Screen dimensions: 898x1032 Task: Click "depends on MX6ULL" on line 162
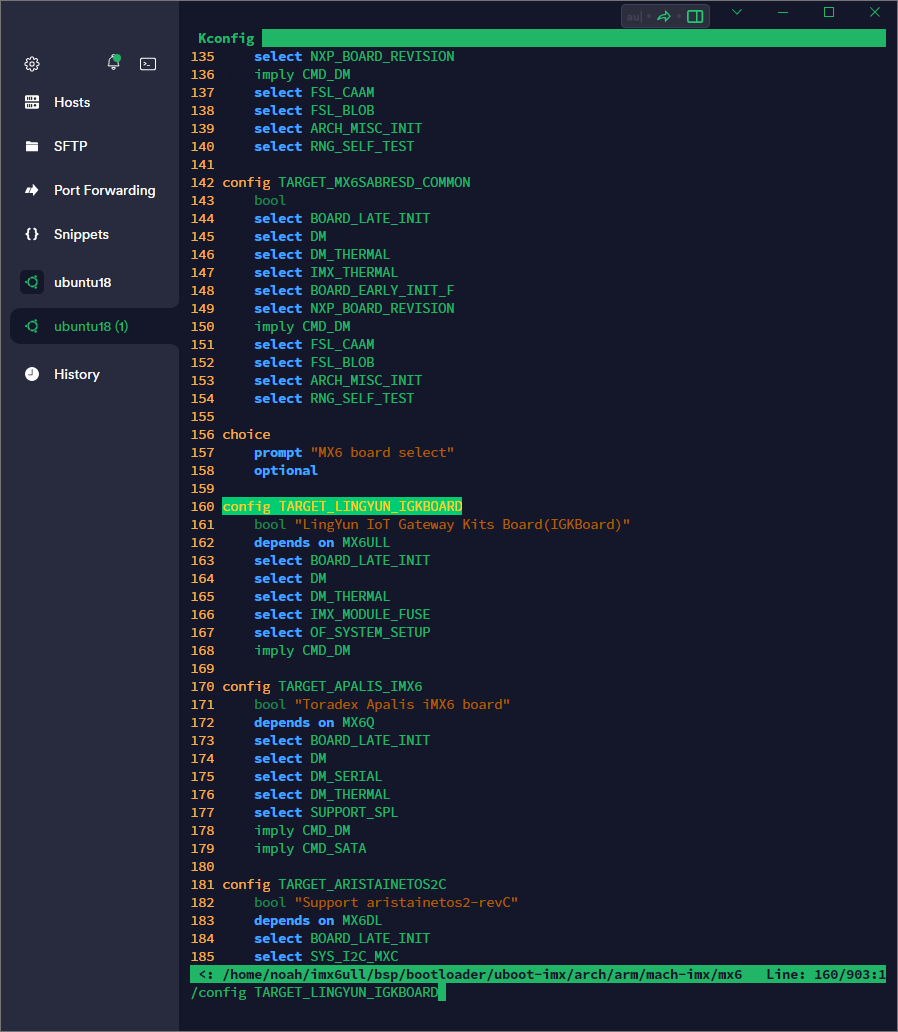(322, 542)
